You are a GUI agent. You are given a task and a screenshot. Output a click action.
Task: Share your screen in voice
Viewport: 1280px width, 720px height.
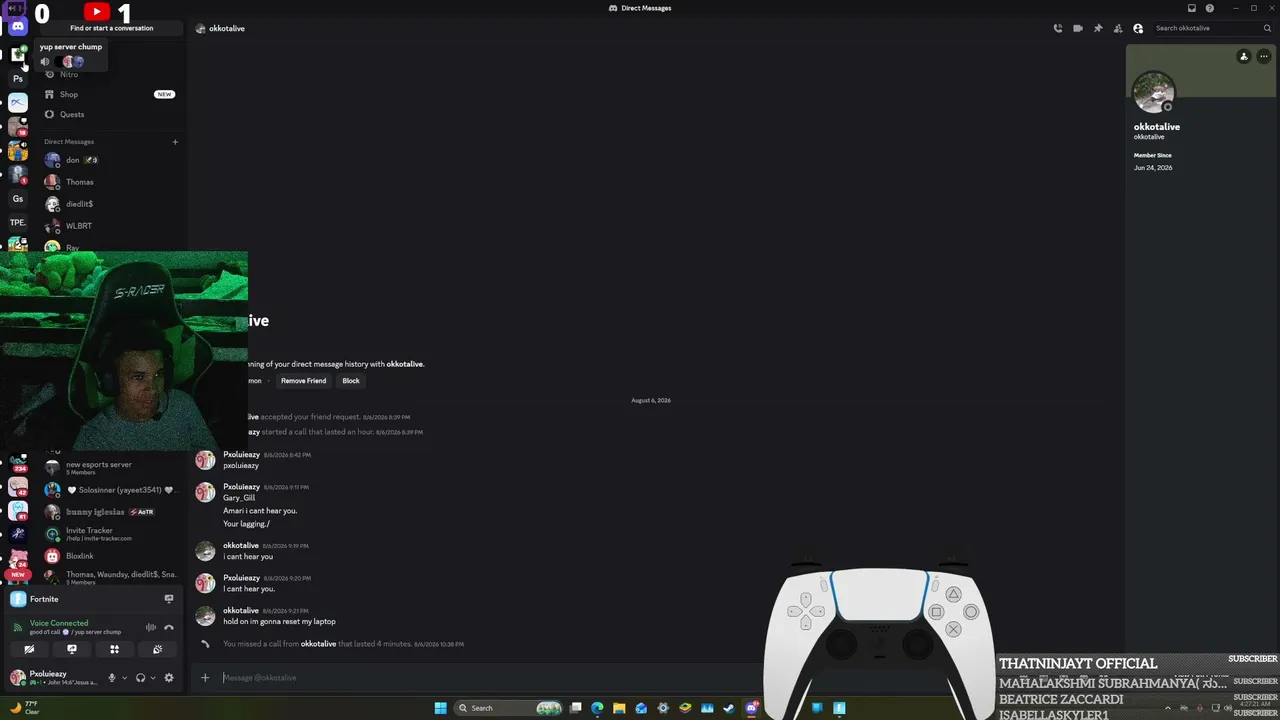[x=72, y=649]
